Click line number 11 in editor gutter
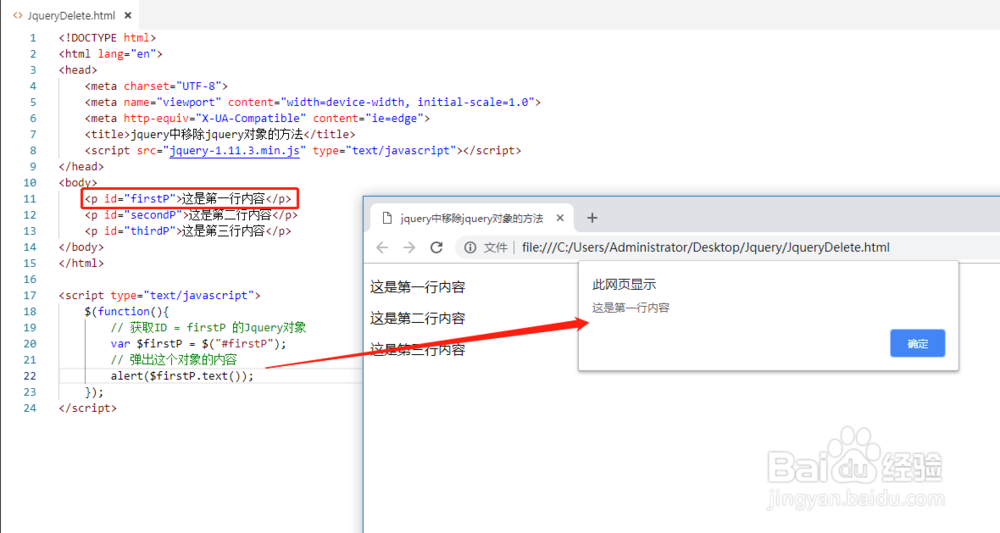 pos(30,199)
